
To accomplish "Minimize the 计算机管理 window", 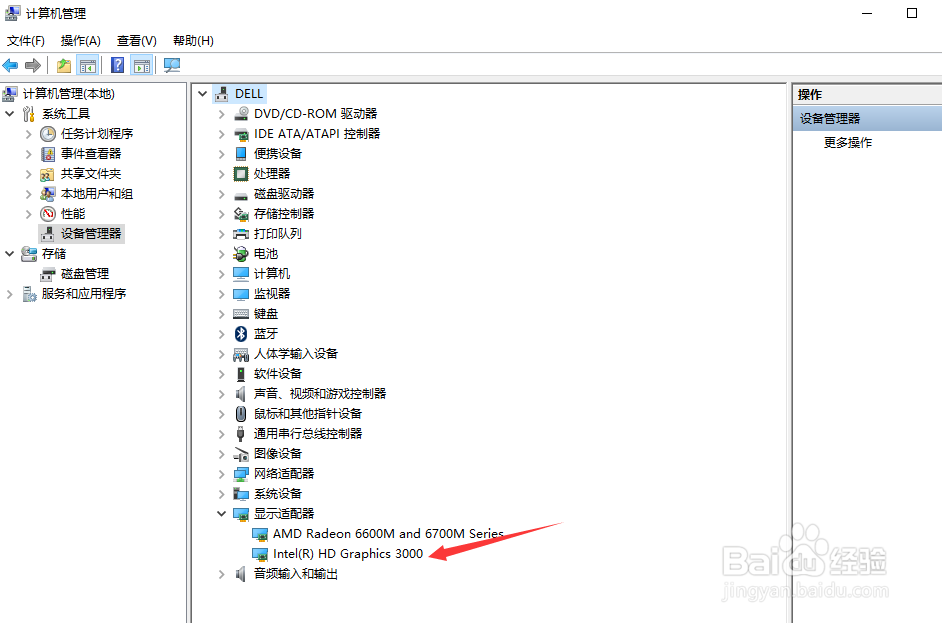I will click(x=867, y=13).
